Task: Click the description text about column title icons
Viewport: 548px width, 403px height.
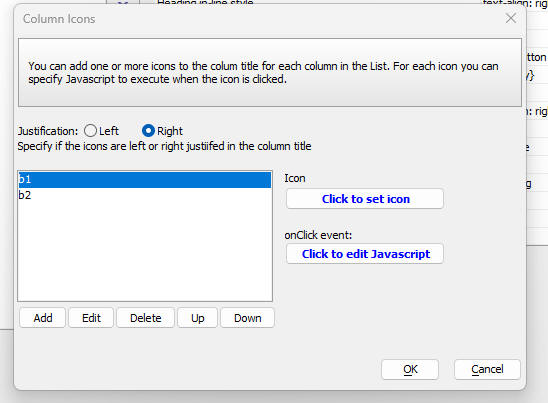Action: click(x=263, y=73)
